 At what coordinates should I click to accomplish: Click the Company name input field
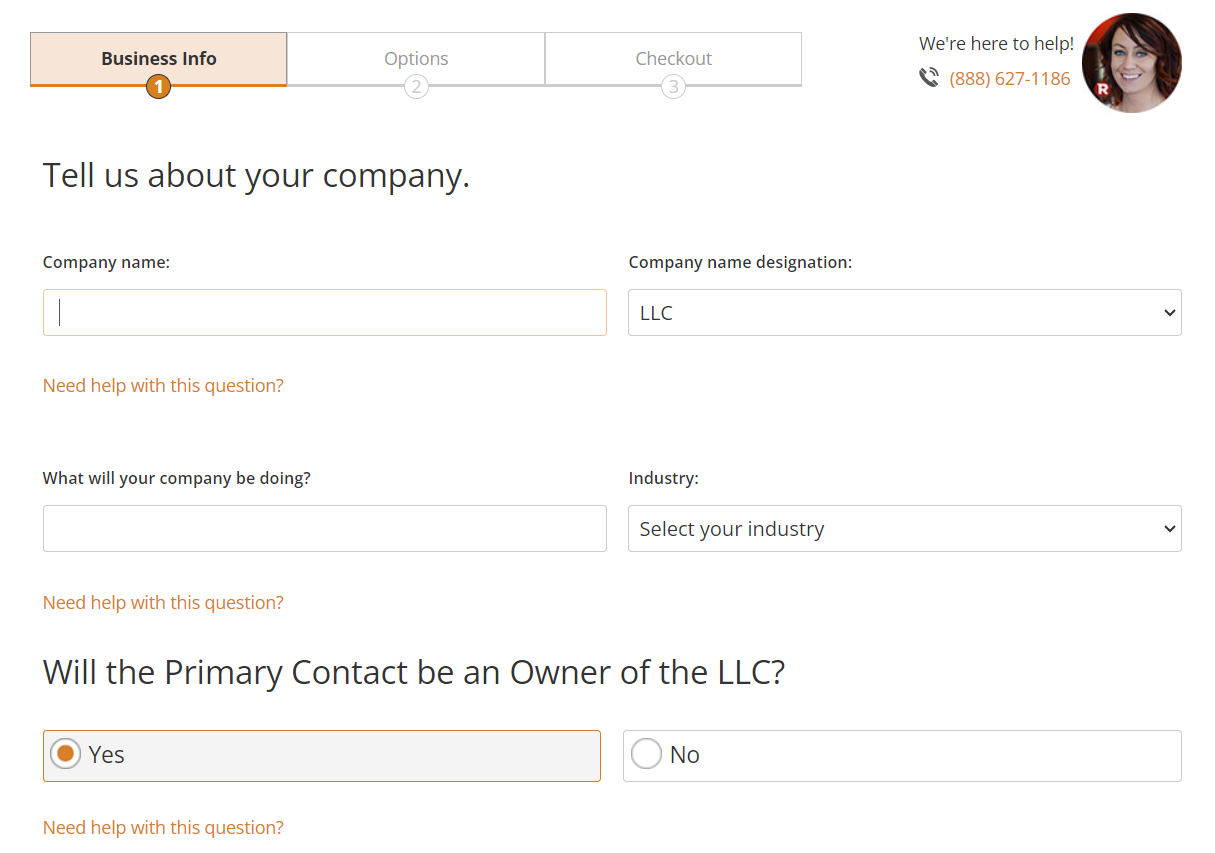point(324,312)
